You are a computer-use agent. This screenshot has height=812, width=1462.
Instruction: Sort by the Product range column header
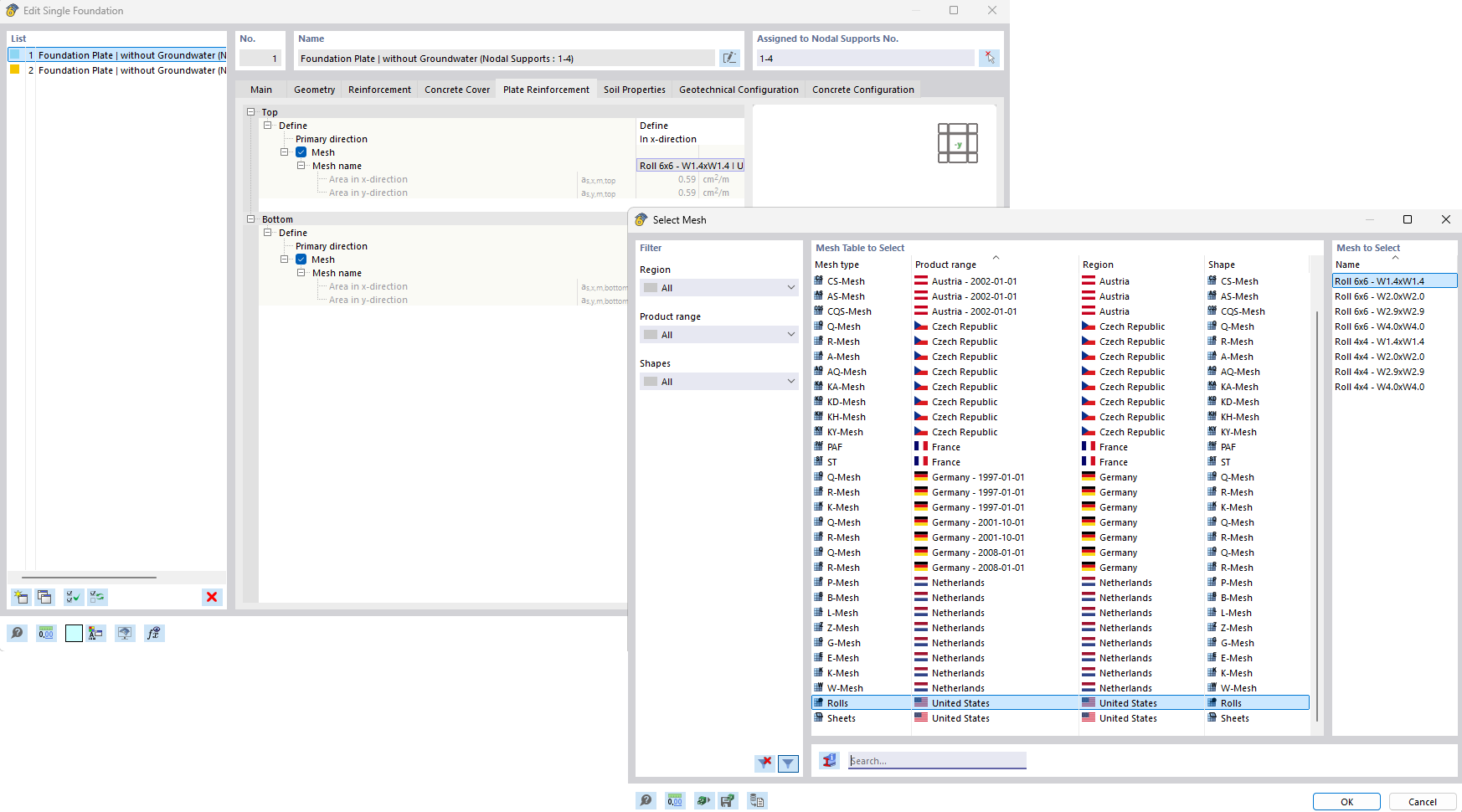pos(996,265)
